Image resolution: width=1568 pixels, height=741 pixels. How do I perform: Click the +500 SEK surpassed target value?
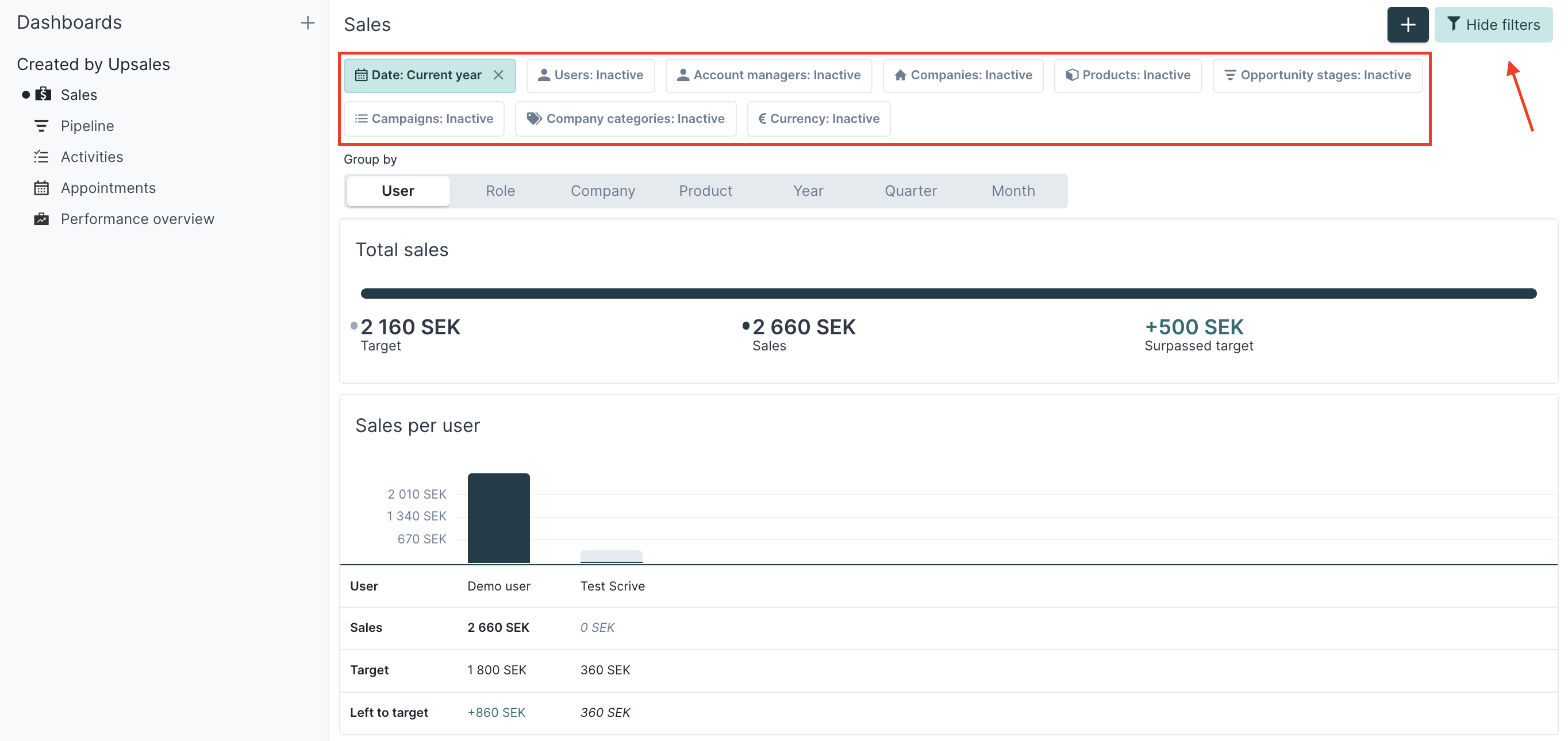pyautogui.click(x=1194, y=327)
